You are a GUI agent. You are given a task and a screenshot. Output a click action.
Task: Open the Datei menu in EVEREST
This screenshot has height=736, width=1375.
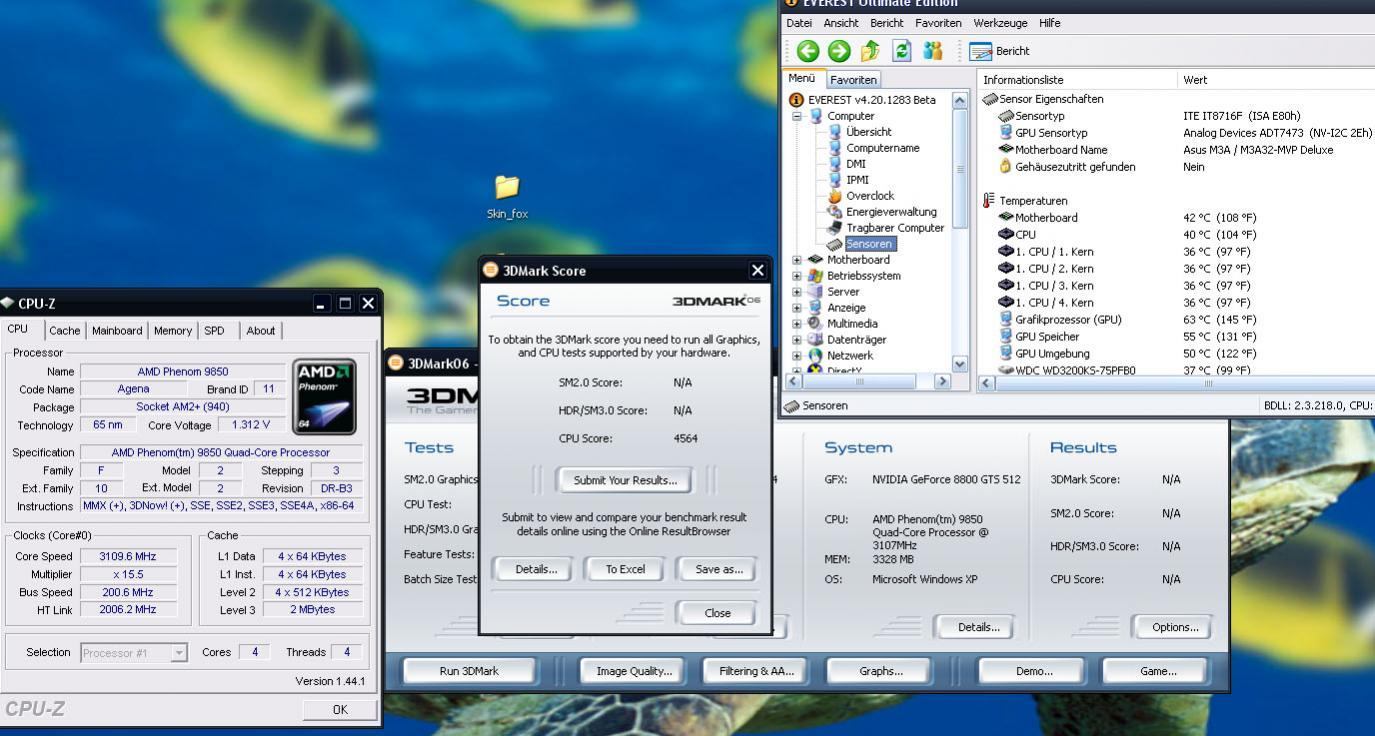point(799,23)
